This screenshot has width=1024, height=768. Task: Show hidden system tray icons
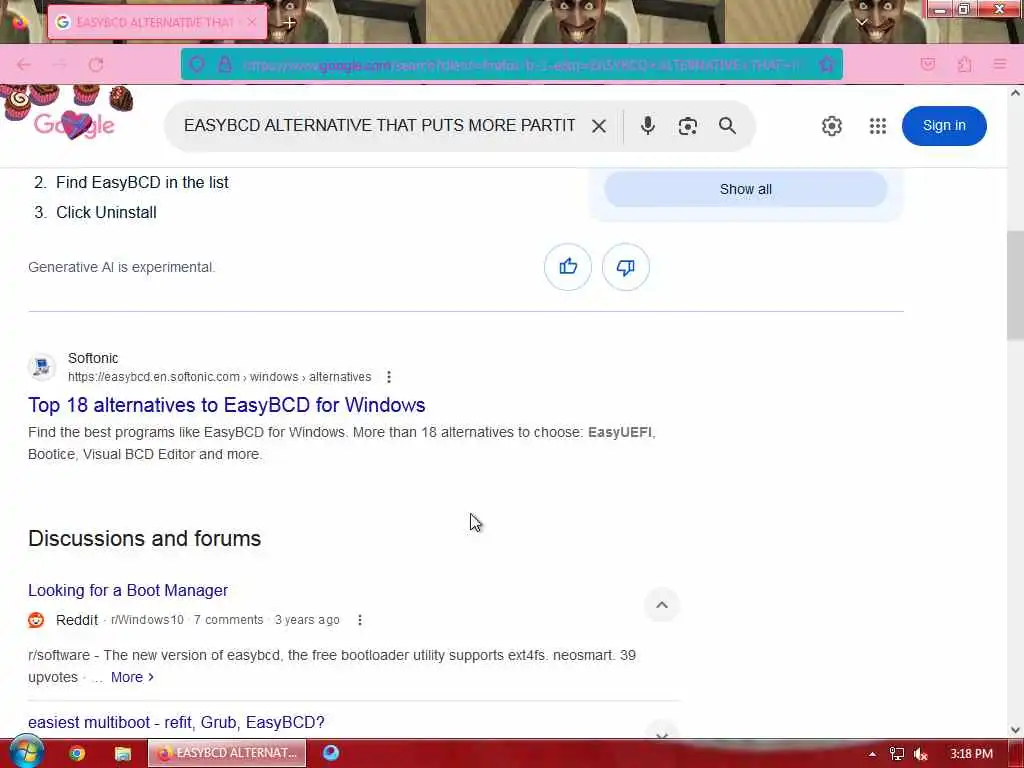tap(872, 754)
